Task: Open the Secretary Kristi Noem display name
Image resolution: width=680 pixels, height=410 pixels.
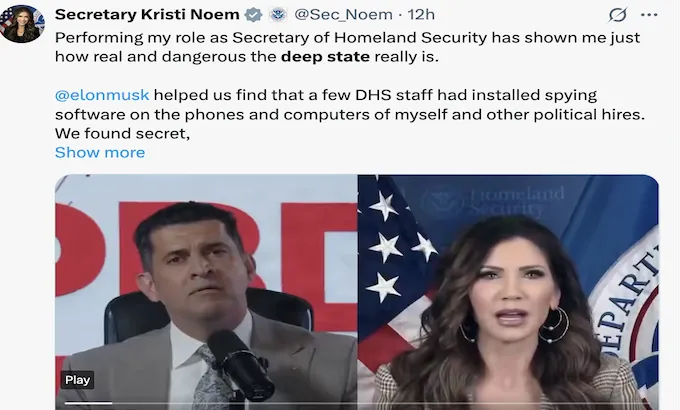Action: coord(147,15)
